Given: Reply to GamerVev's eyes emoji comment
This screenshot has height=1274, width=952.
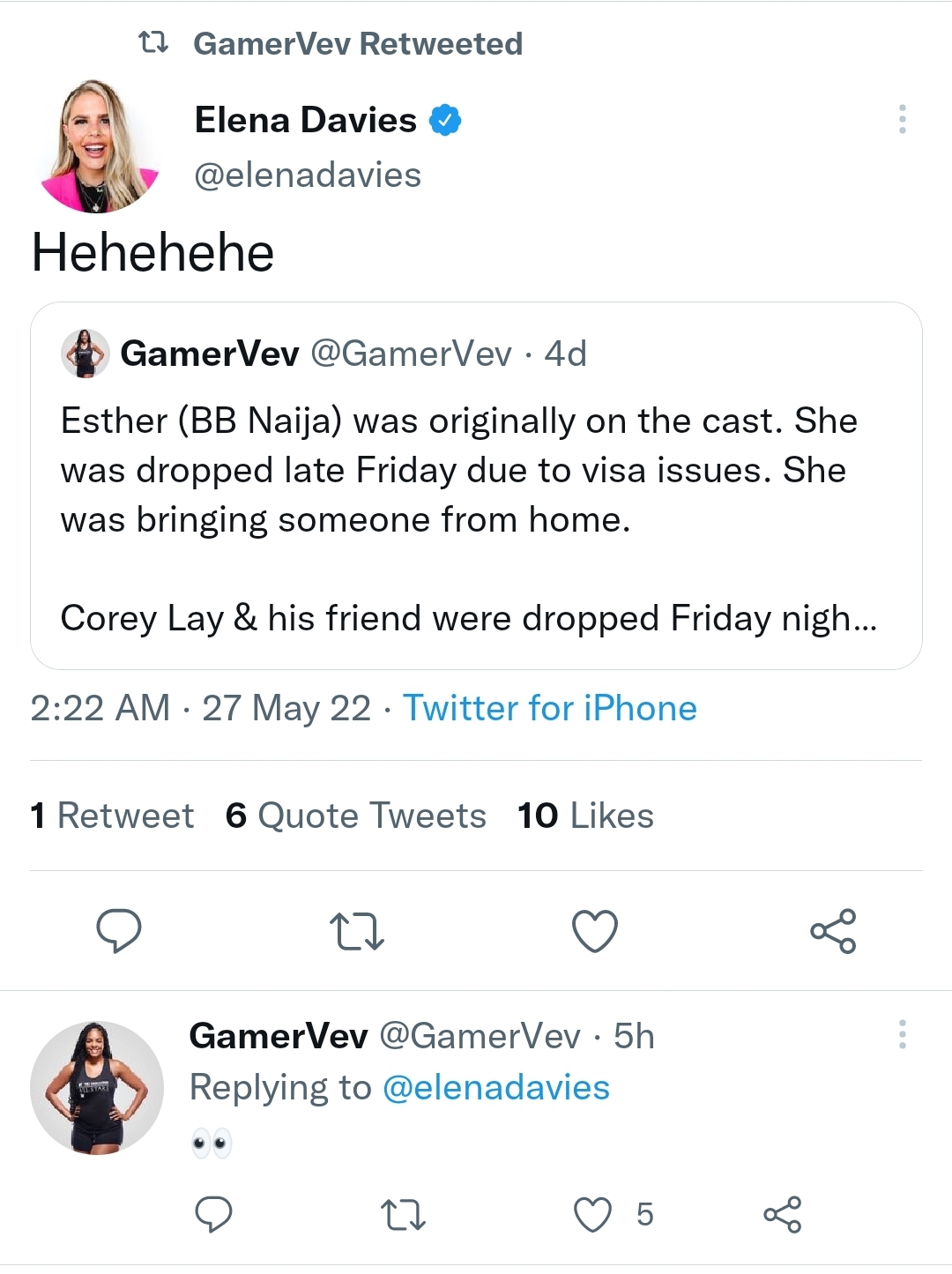Looking at the screenshot, I should [212, 1214].
